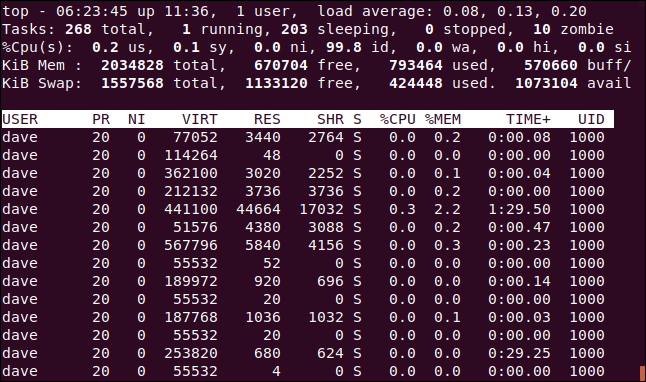
Task: Click swap free value 1133120
Action: 276,83
